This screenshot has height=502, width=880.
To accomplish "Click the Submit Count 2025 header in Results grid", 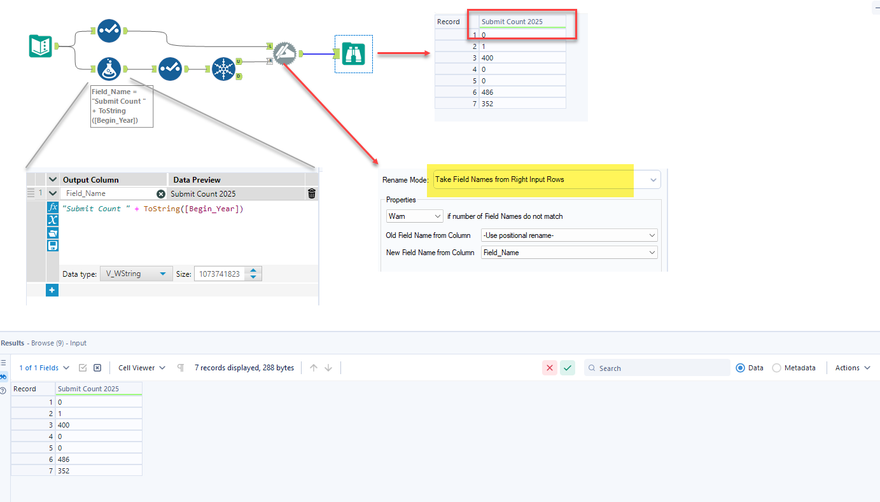I will tap(98, 389).
